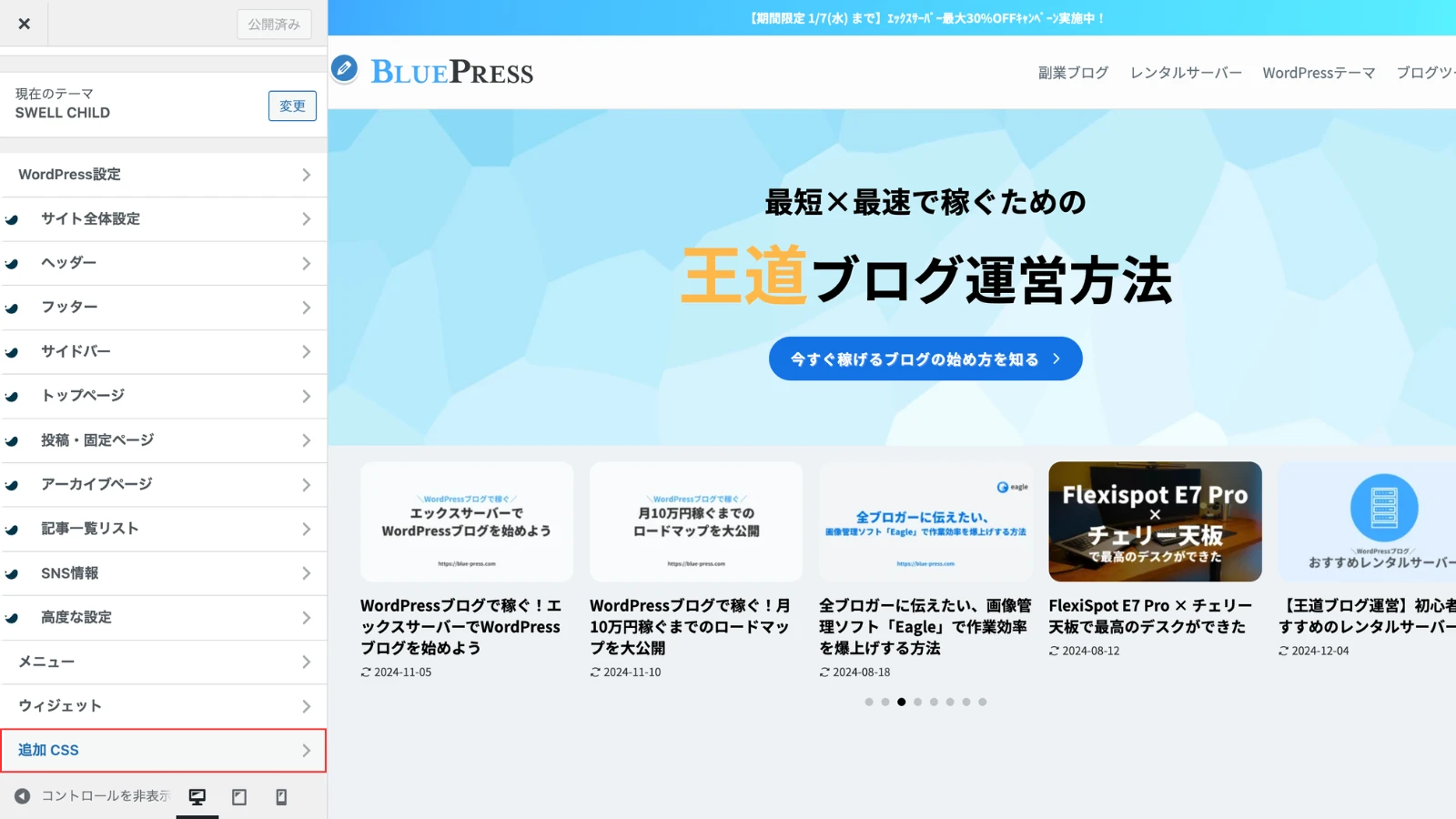Open post title FlexiSpot E7 Pro × チェリー天板
1456x819 pixels.
pyautogui.click(x=1150, y=616)
